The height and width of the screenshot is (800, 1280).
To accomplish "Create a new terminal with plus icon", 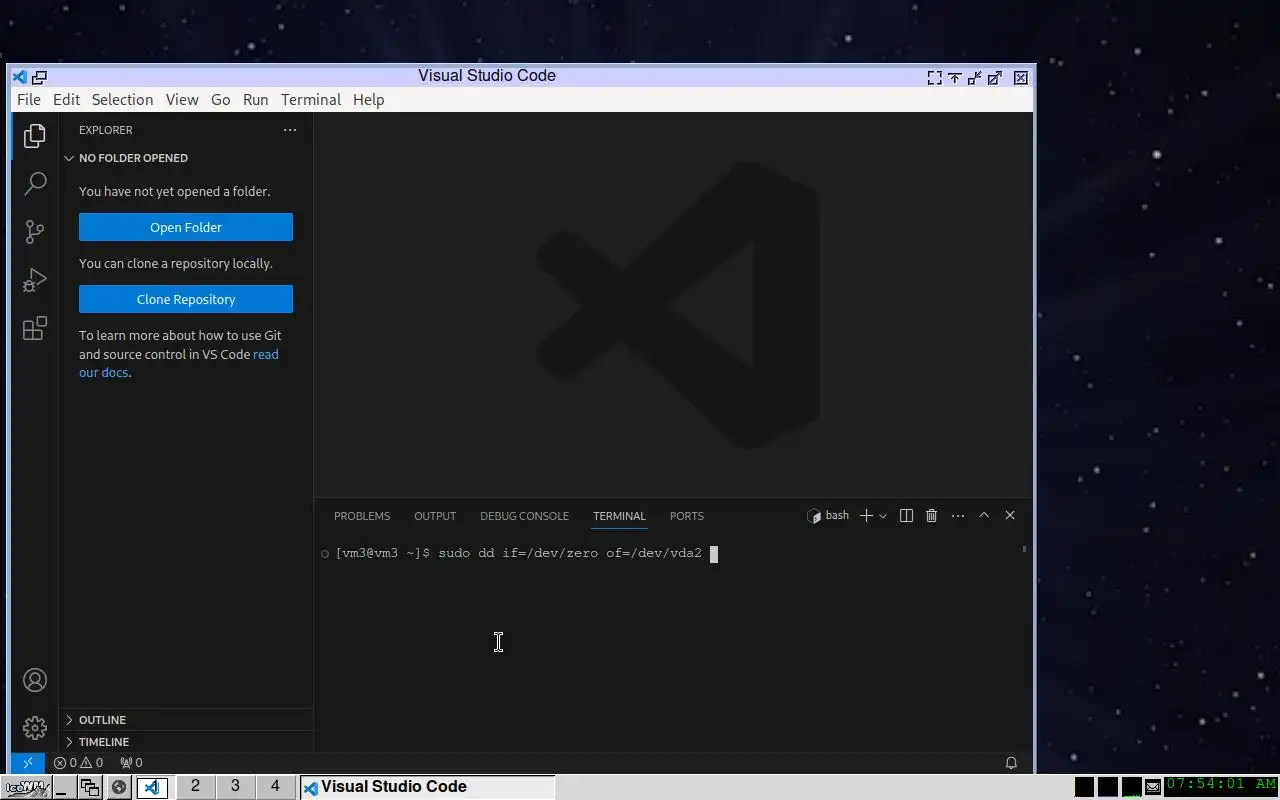I will (866, 516).
